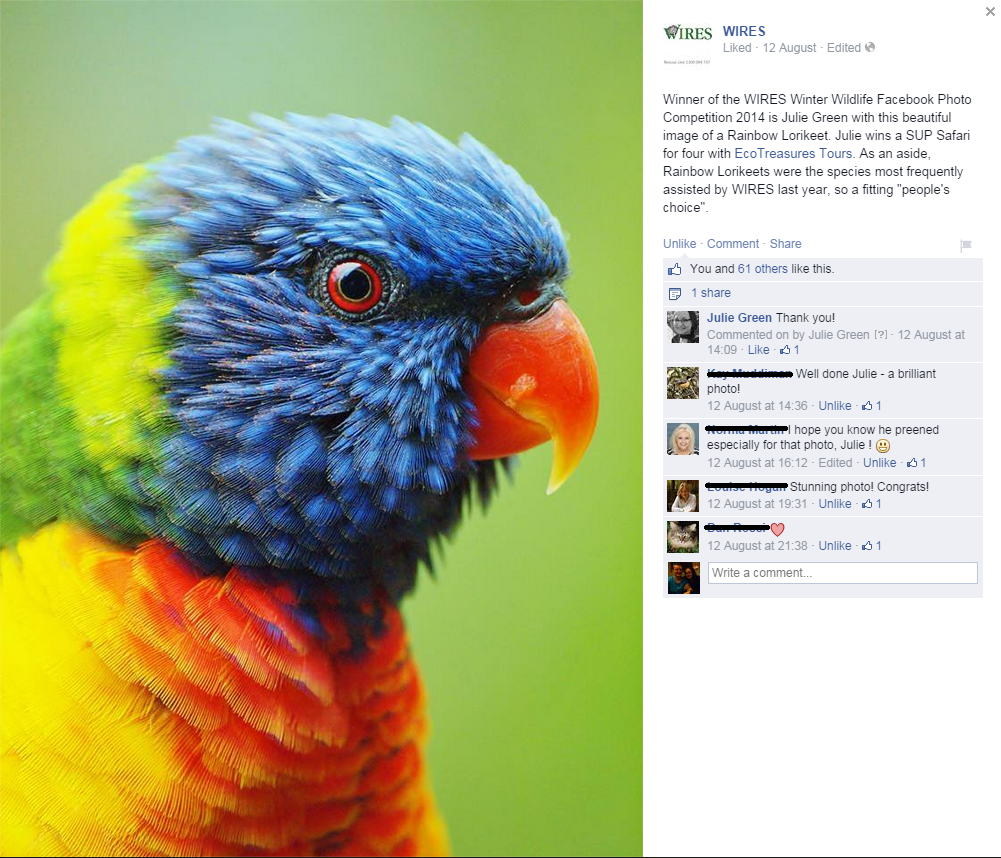Screen dimensions: 1001x858
Task: Open the 61 others likes list
Action: 762,269
